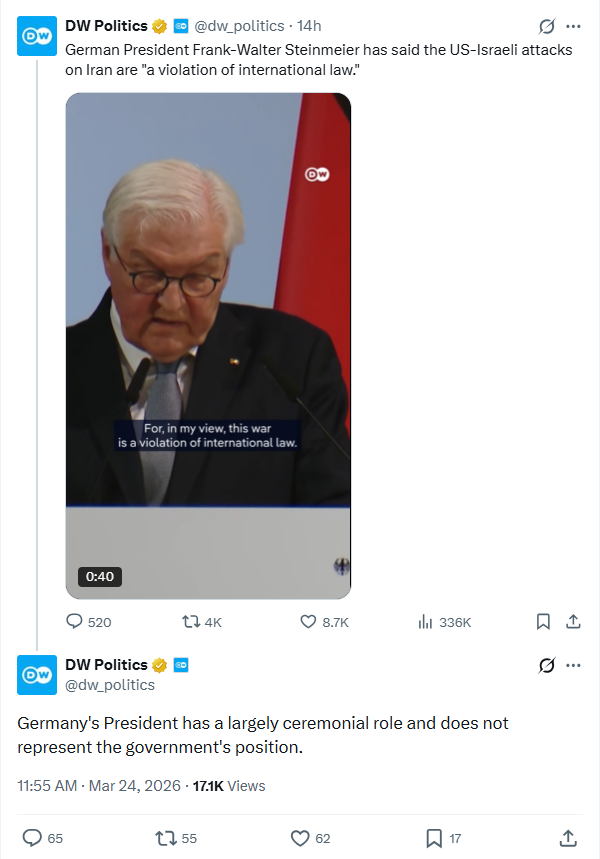Screen dimensions: 600x859
Task: Share the second tweet via share icon
Action: pyautogui.click(x=568, y=838)
